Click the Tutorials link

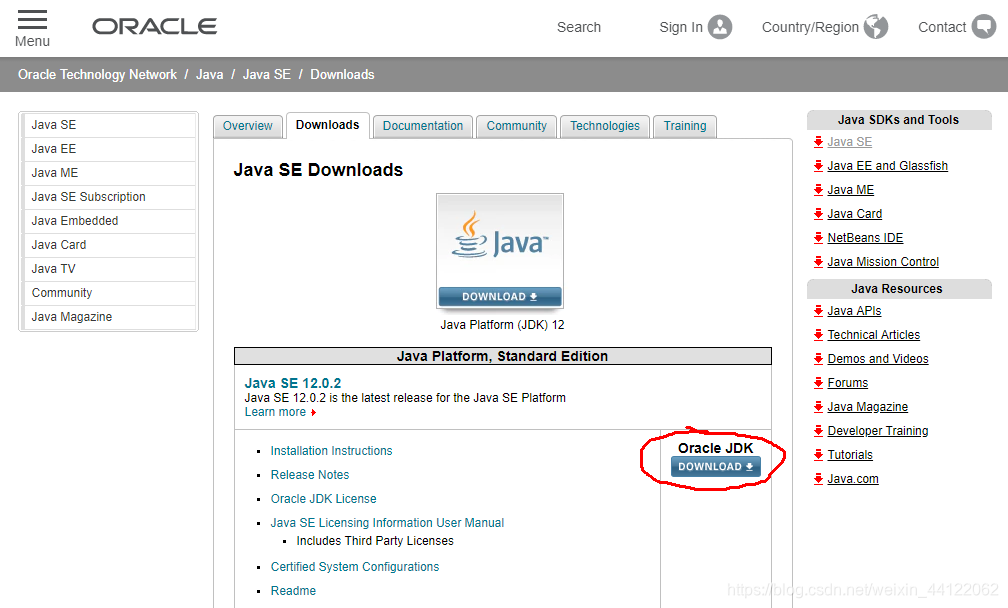click(850, 455)
